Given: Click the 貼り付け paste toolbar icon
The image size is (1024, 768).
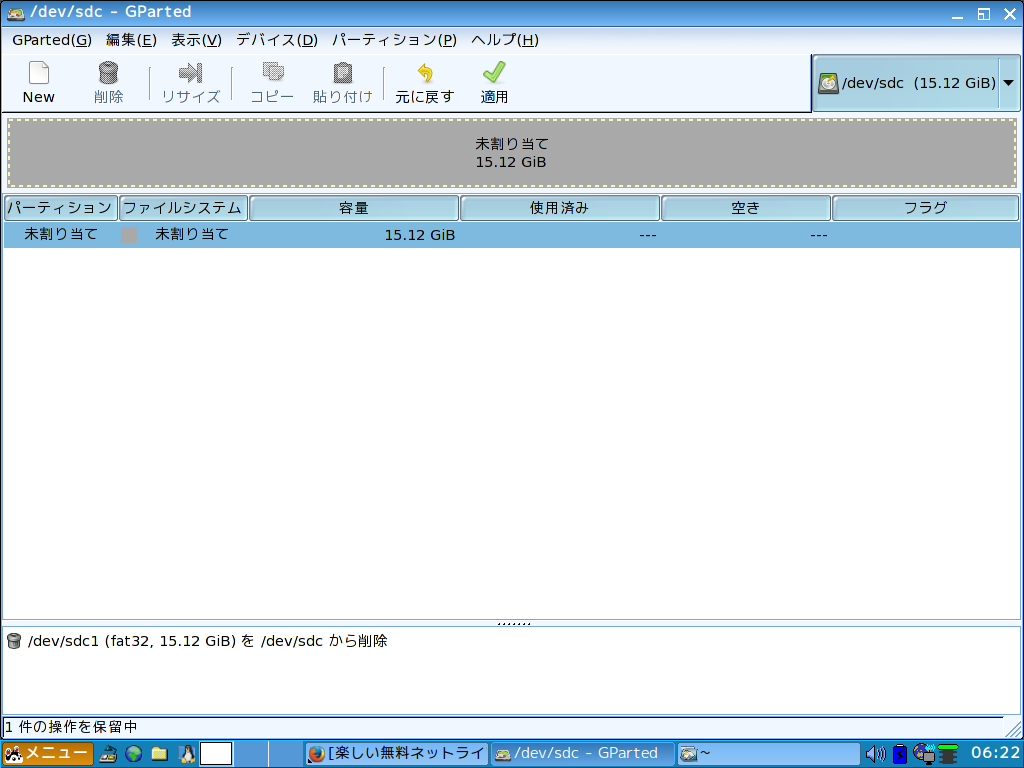Looking at the screenshot, I should [x=343, y=72].
